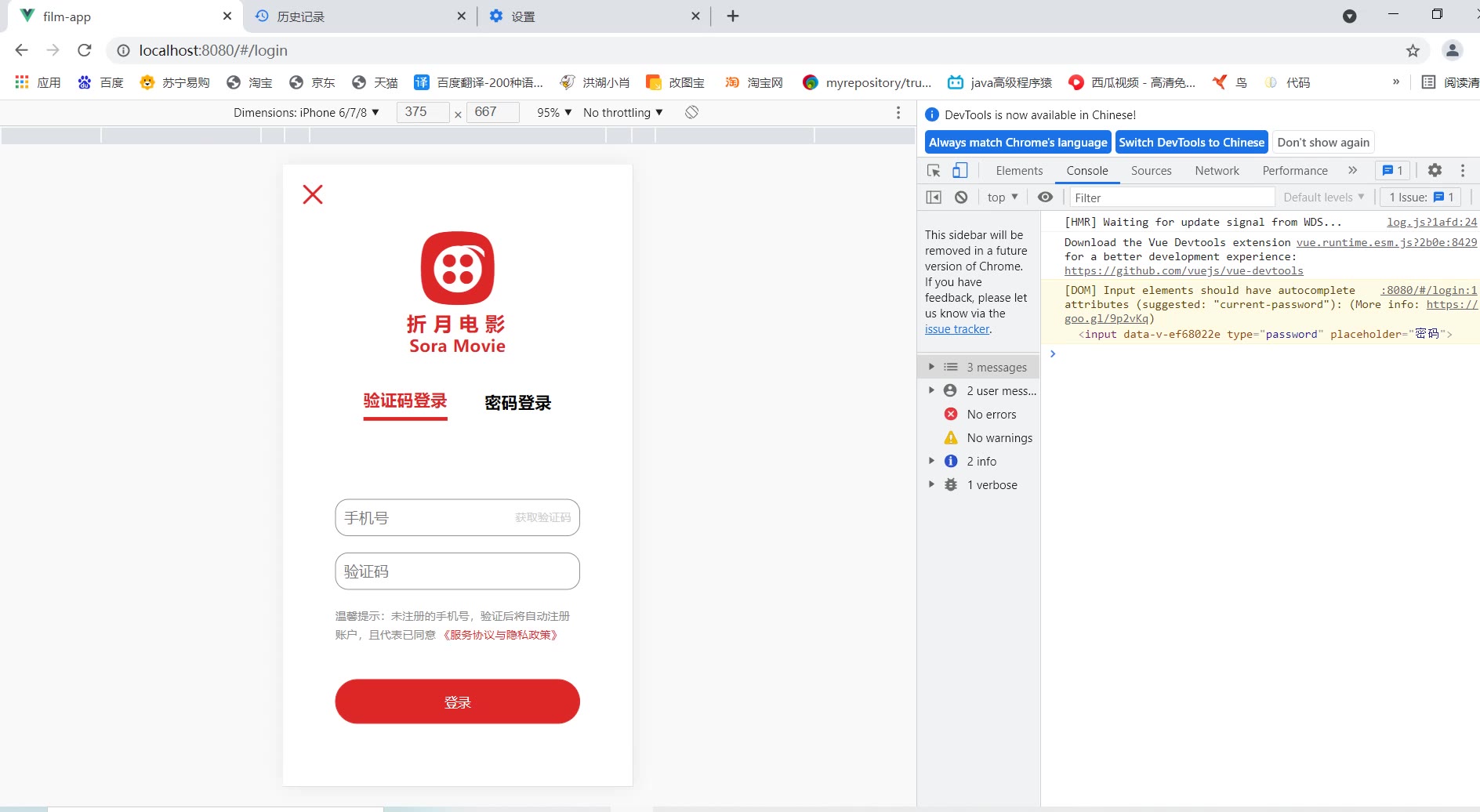The width and height of the screenshot is (1480, 812).
Task: Open the Performance panel
Action: tap(1295, 170)
